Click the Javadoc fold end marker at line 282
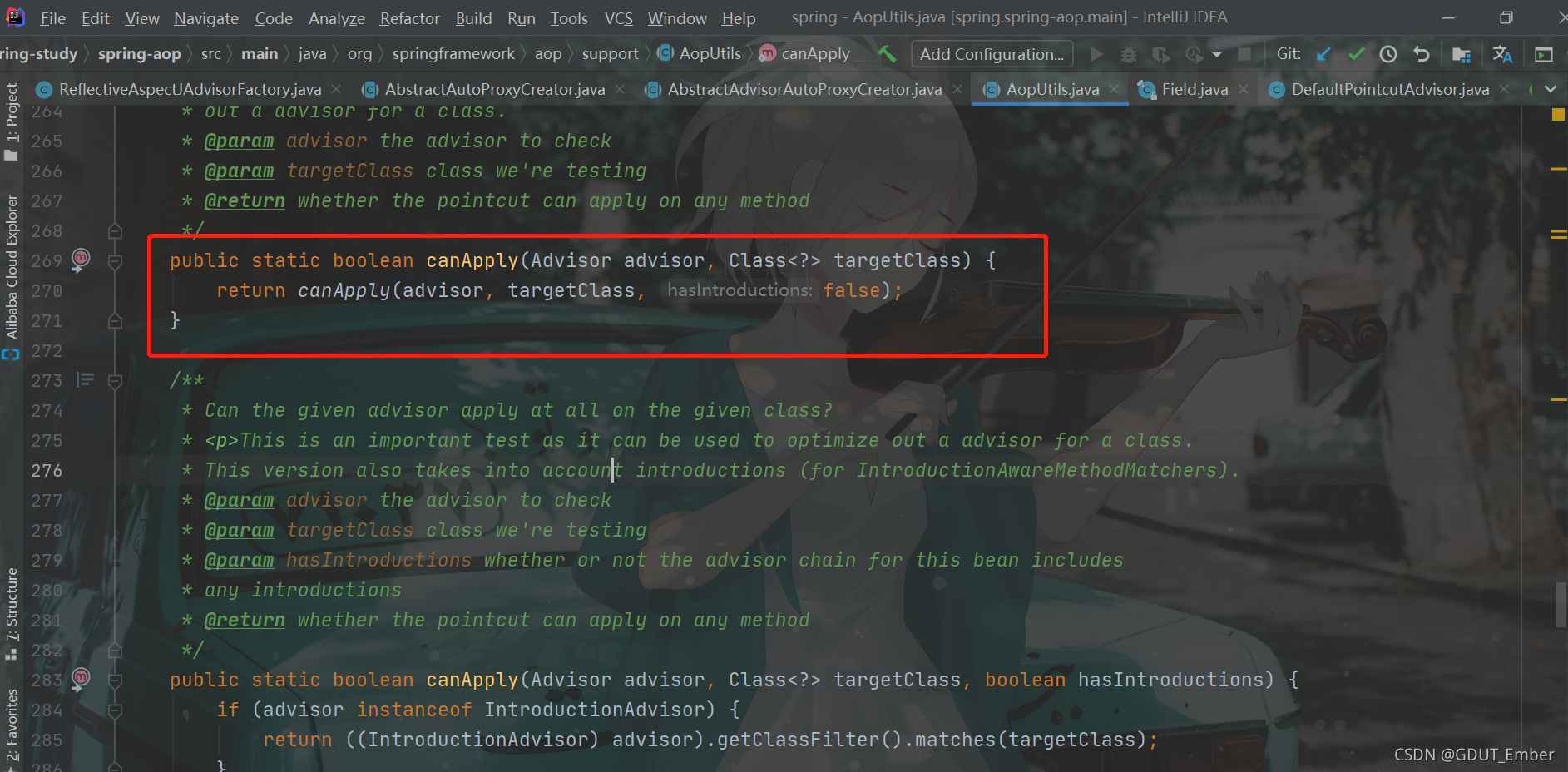 116,650
